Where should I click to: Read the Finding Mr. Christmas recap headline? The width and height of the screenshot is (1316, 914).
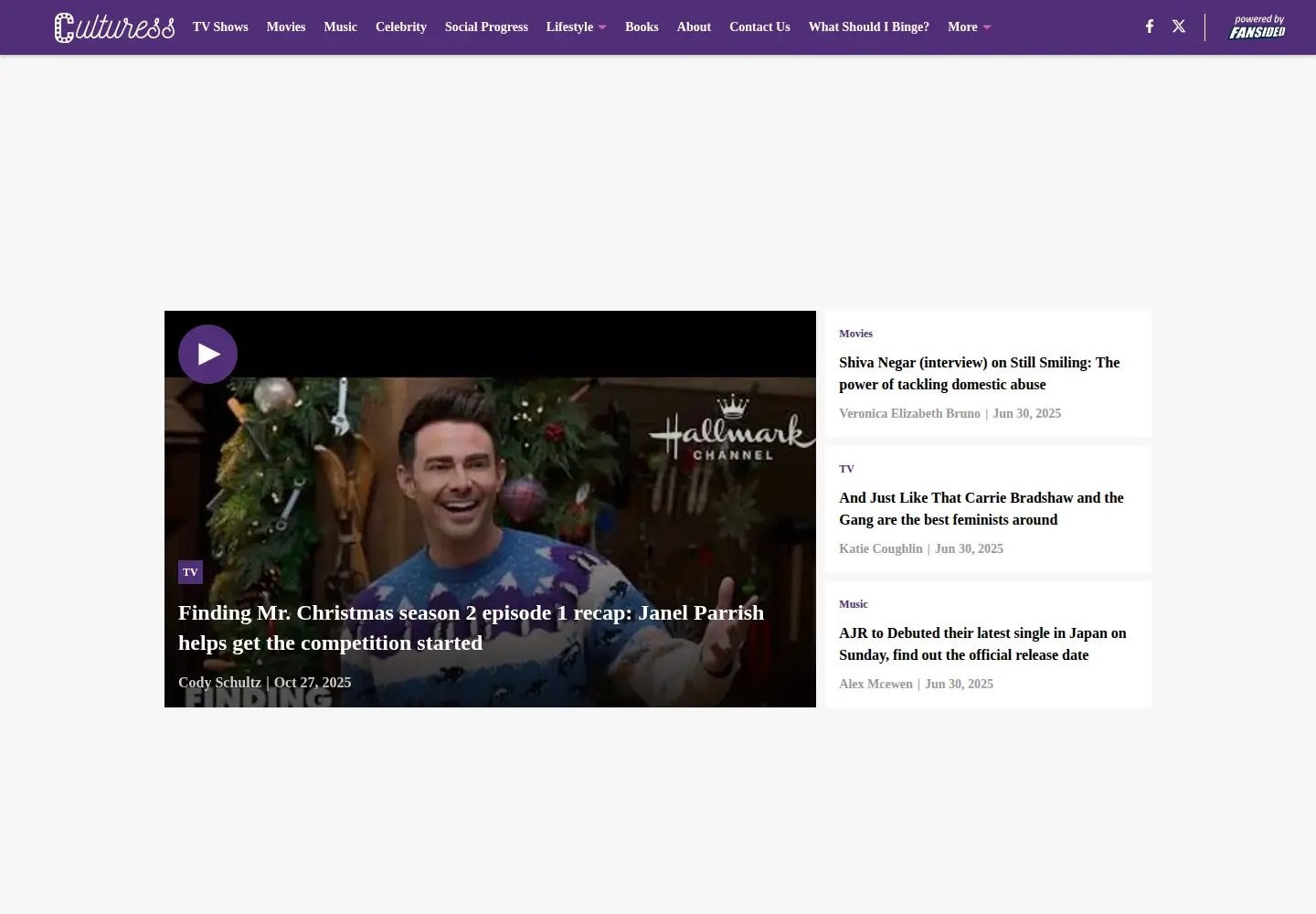coord(471,628)
